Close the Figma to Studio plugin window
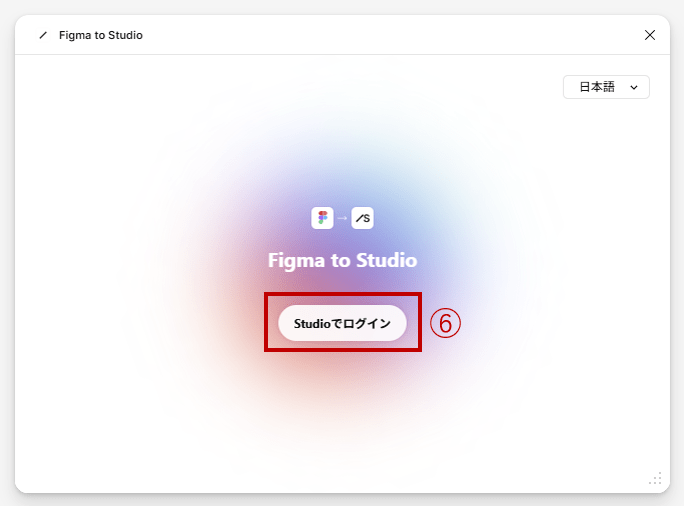 [x=650, y=35]
